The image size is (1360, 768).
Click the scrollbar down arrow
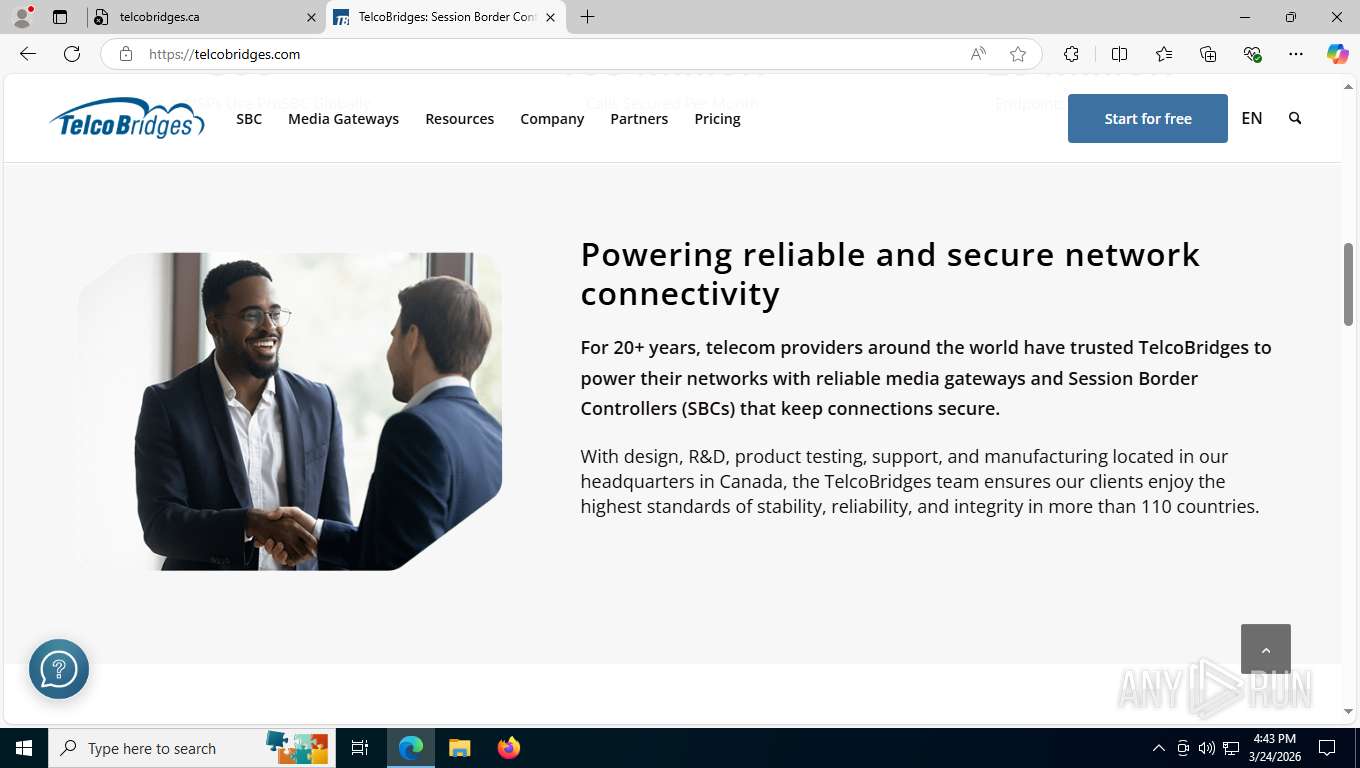click(x=1348, y=711)
